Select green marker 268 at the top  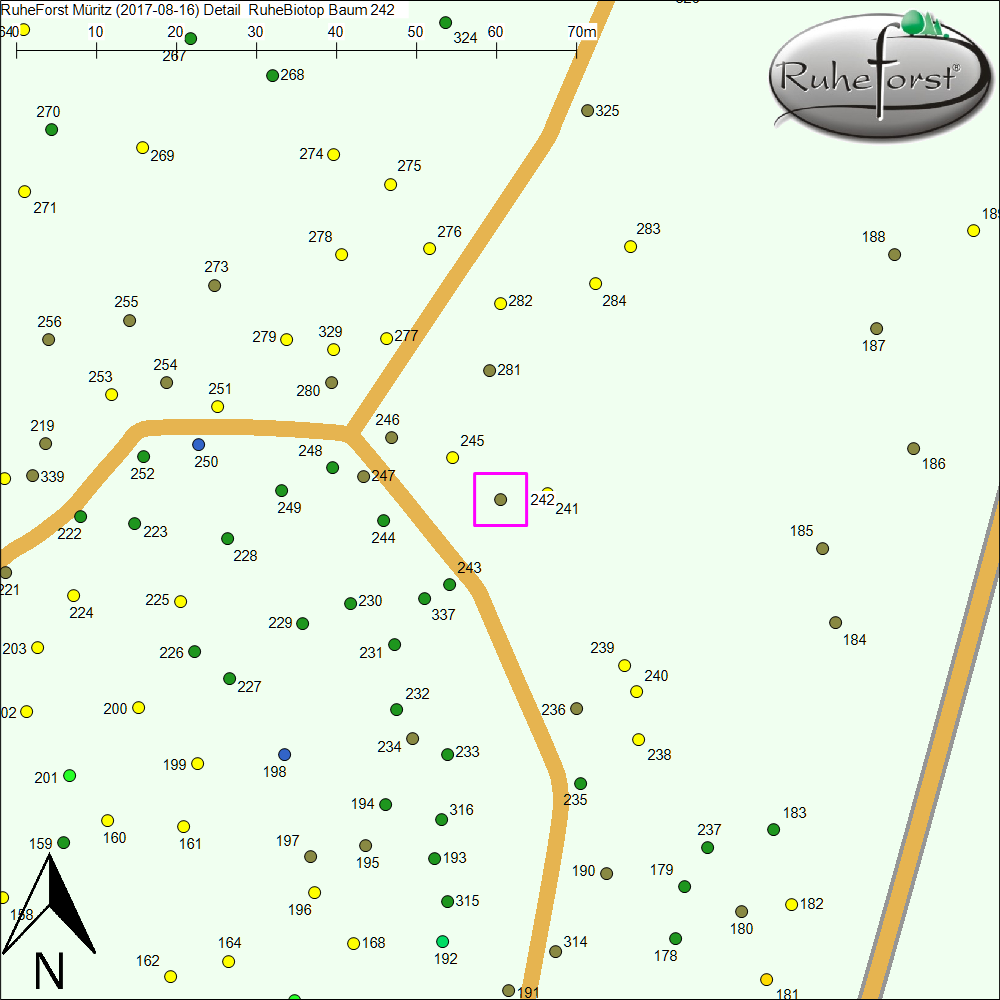tap(272, 75)
